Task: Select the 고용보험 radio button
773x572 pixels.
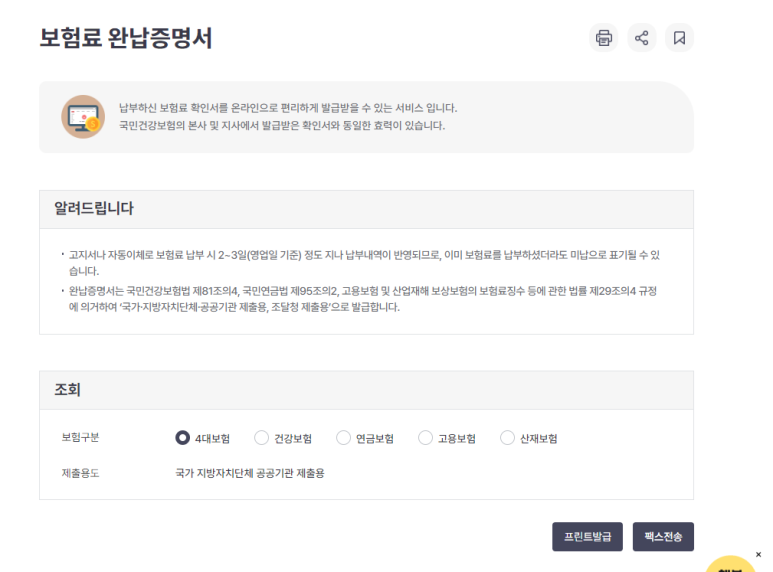Action: [x=425, y=437]
